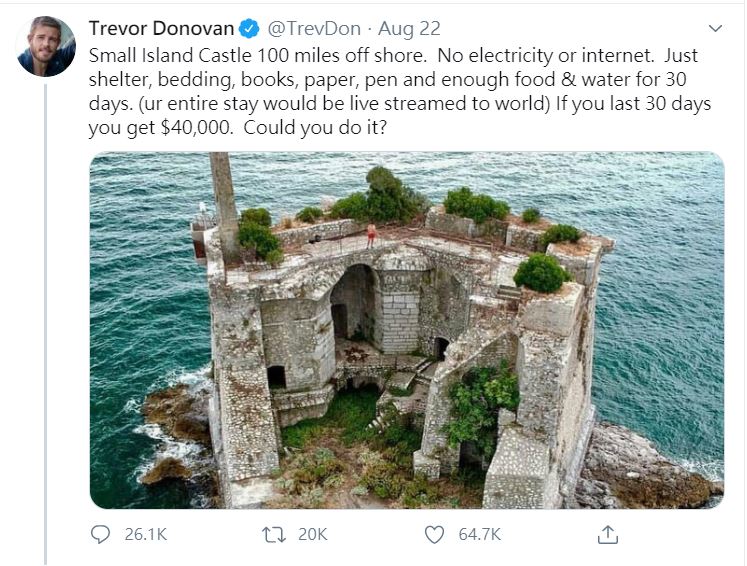Screen dimensions: 747x566
Task: Click the reply speech bubble icon
Action: [x=100, y=534]
